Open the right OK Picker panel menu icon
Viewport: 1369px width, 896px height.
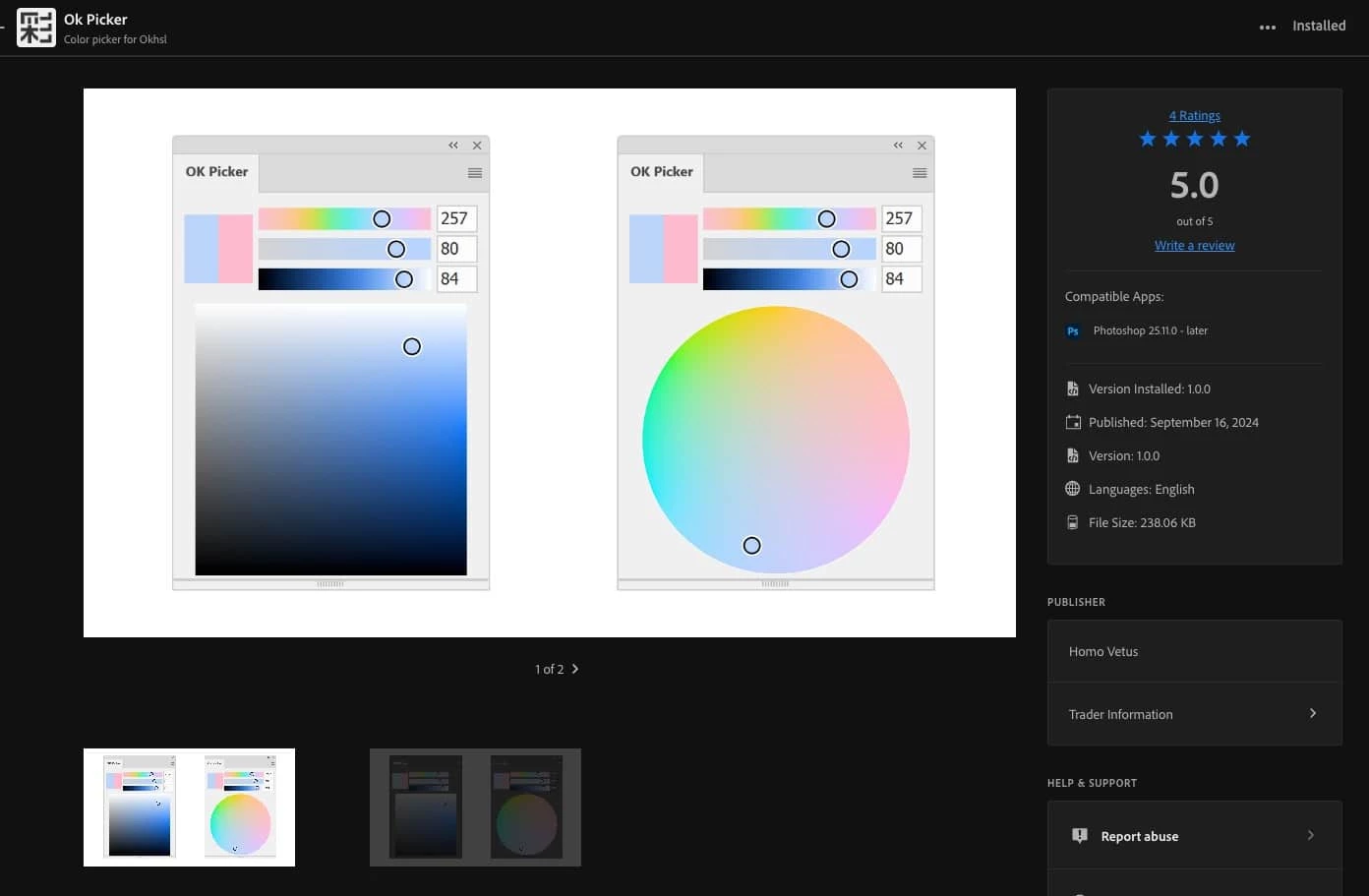pos(920,173)
